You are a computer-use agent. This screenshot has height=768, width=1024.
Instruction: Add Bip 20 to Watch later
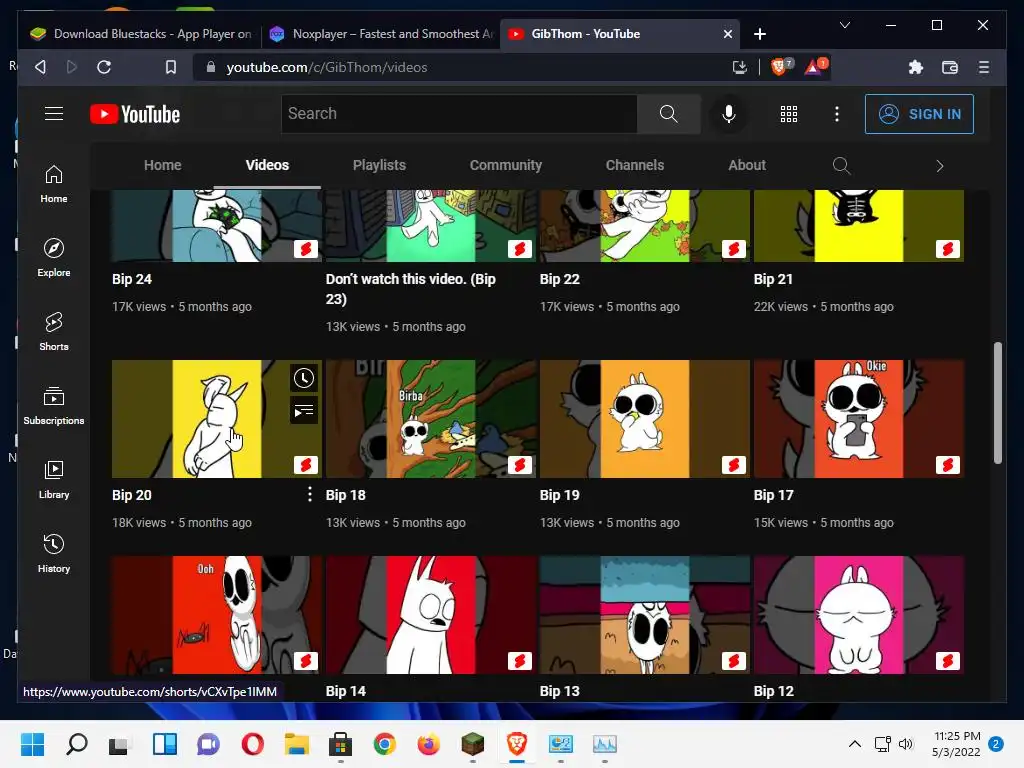click(304, 378)
